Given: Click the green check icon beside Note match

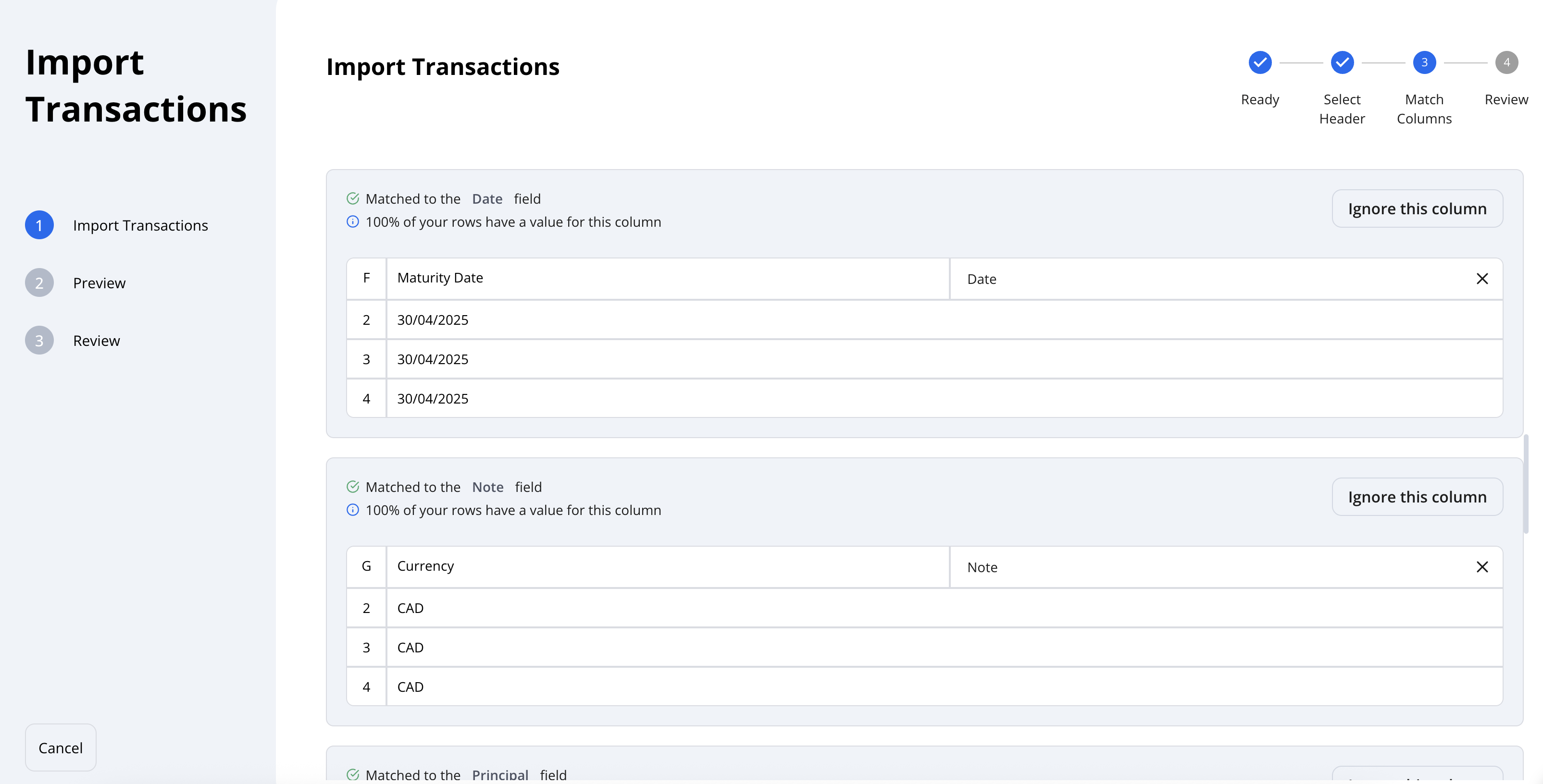Looking at the screenshot, I should coord(353,487).
